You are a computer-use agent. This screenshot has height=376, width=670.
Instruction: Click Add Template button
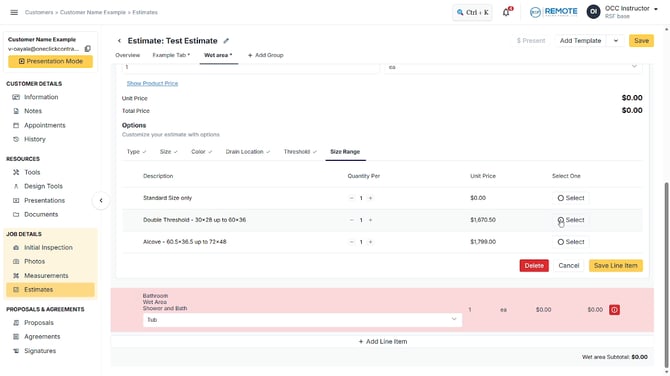point(580,41)
